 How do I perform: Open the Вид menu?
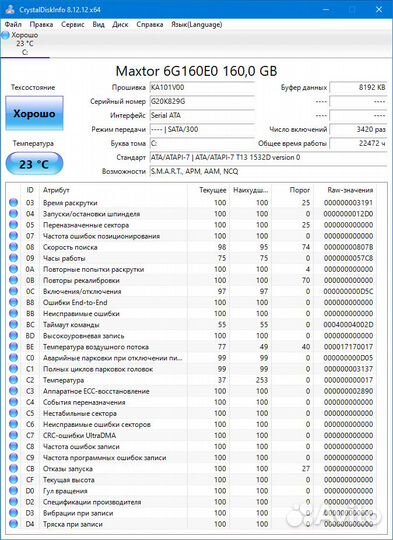tap(99, 24)
